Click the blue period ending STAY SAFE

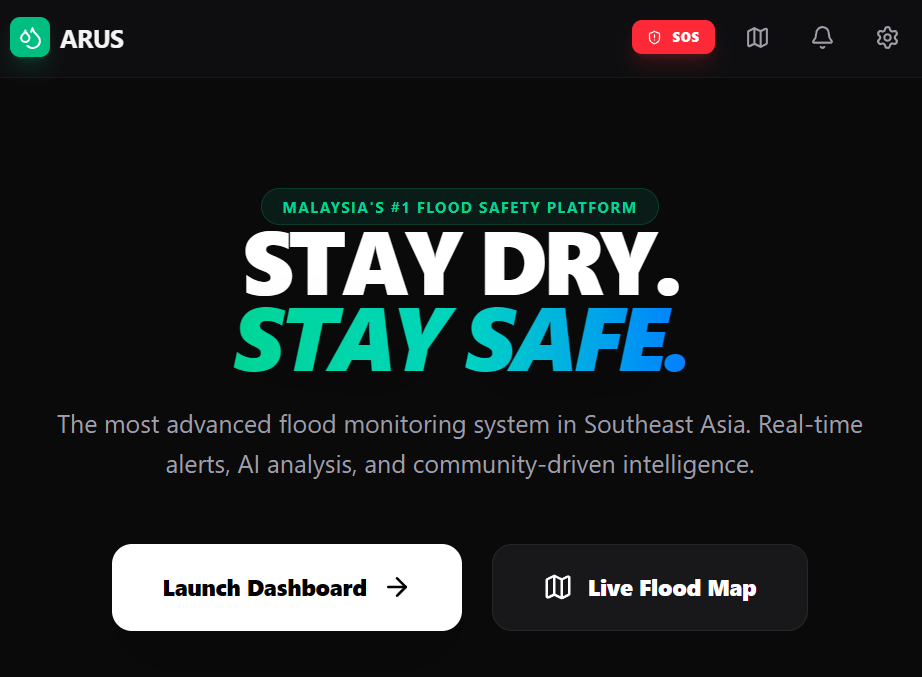click(x=675, y=362)
